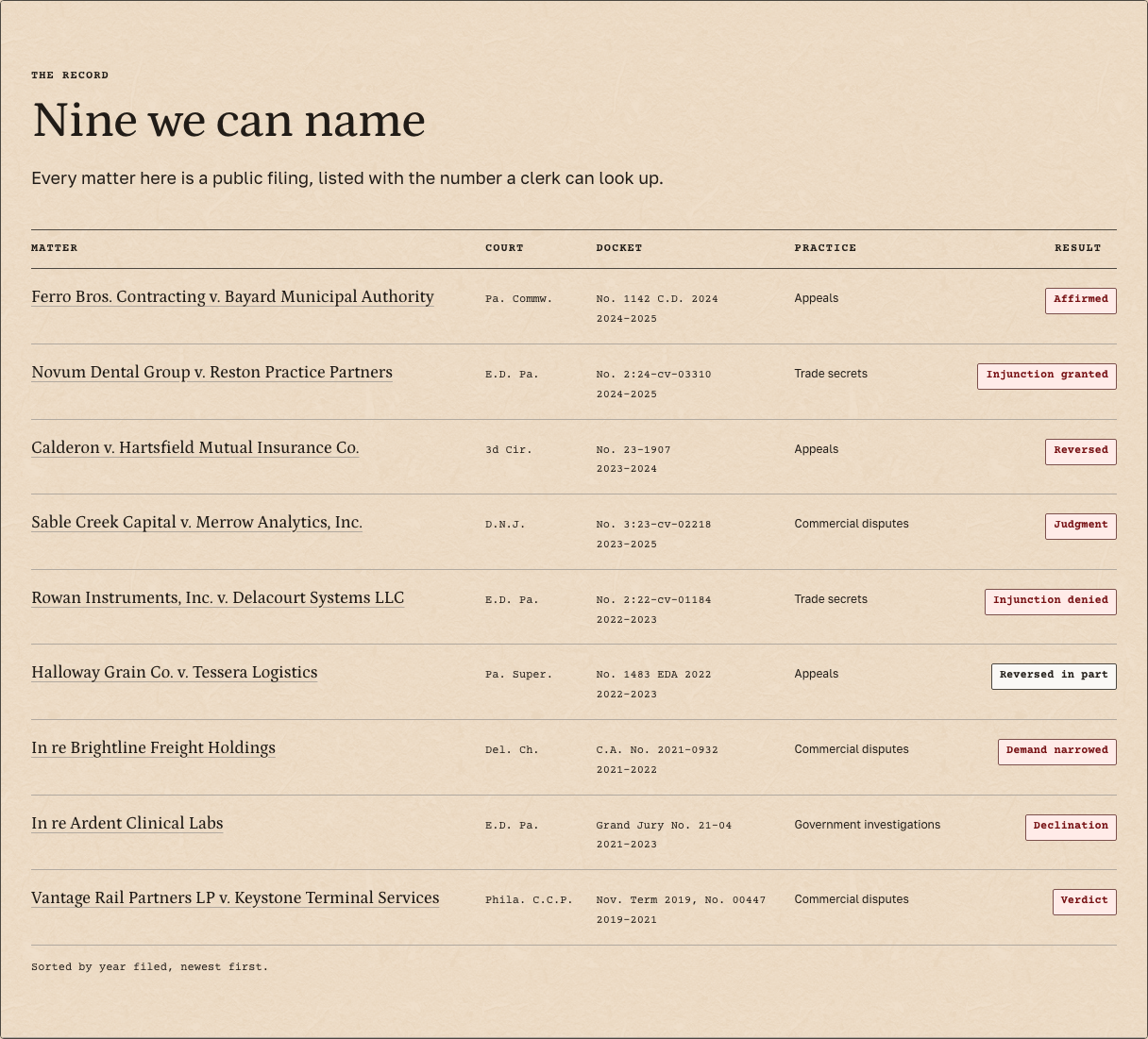Image resolution: width=1148 pixels, height=1039 pixels.
Task: Open Novum Dental Group v. Reston Practice Partners
Action: 211,373
